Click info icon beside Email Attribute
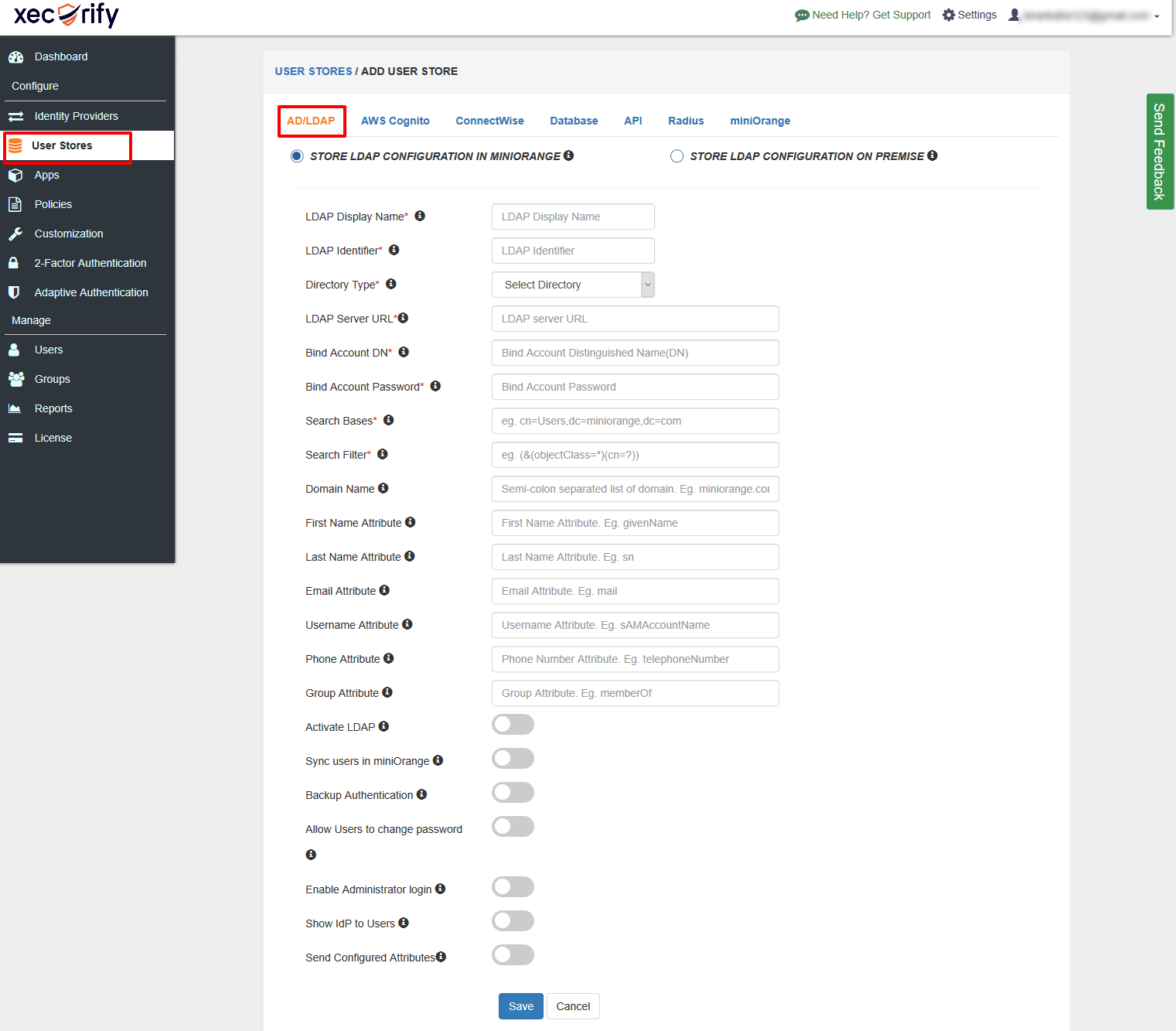Viewport: 1176px width, 1031px height. 384,590
